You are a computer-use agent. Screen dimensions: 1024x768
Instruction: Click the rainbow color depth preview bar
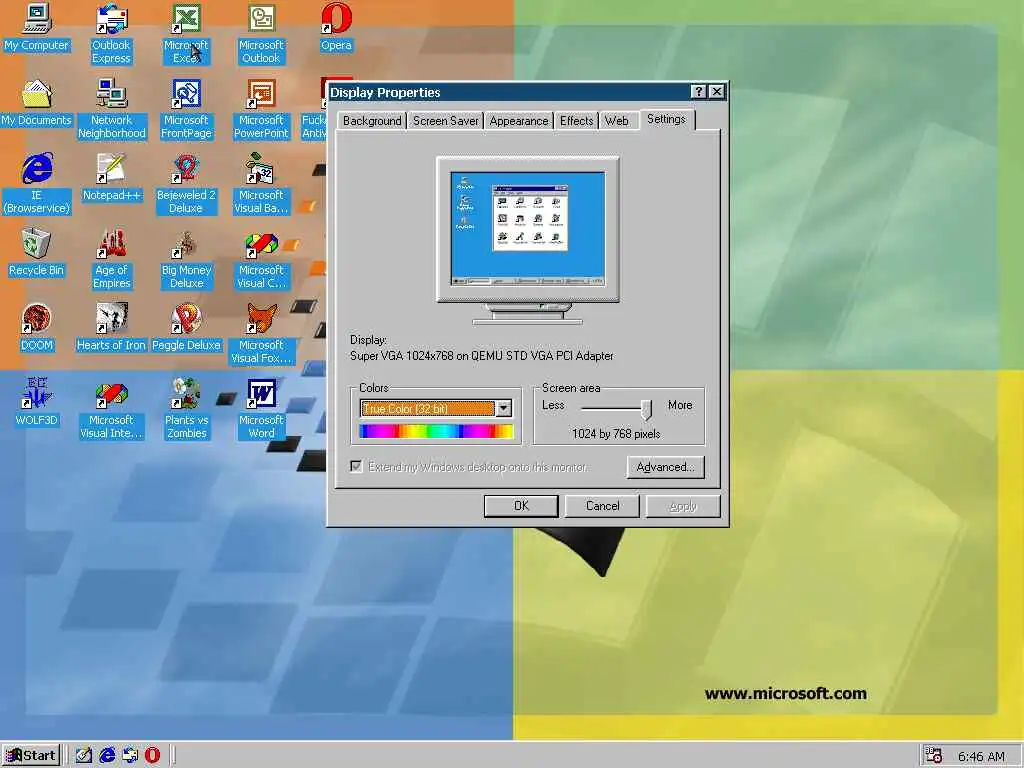pyautogui.click(x=436, y=431)
